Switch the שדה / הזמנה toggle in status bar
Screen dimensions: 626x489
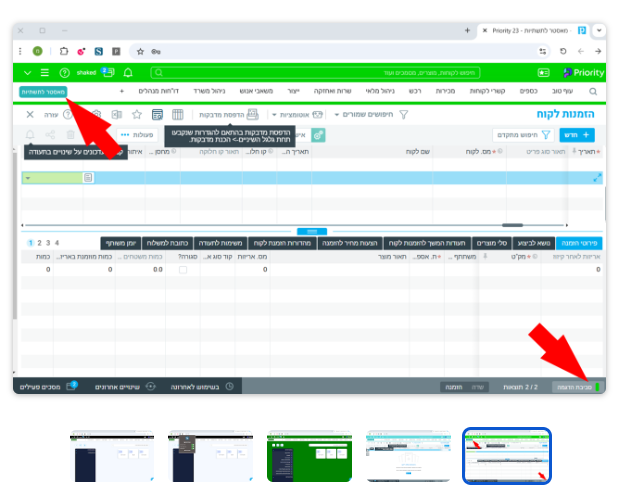pyautogui.click(x=465, y=387)
